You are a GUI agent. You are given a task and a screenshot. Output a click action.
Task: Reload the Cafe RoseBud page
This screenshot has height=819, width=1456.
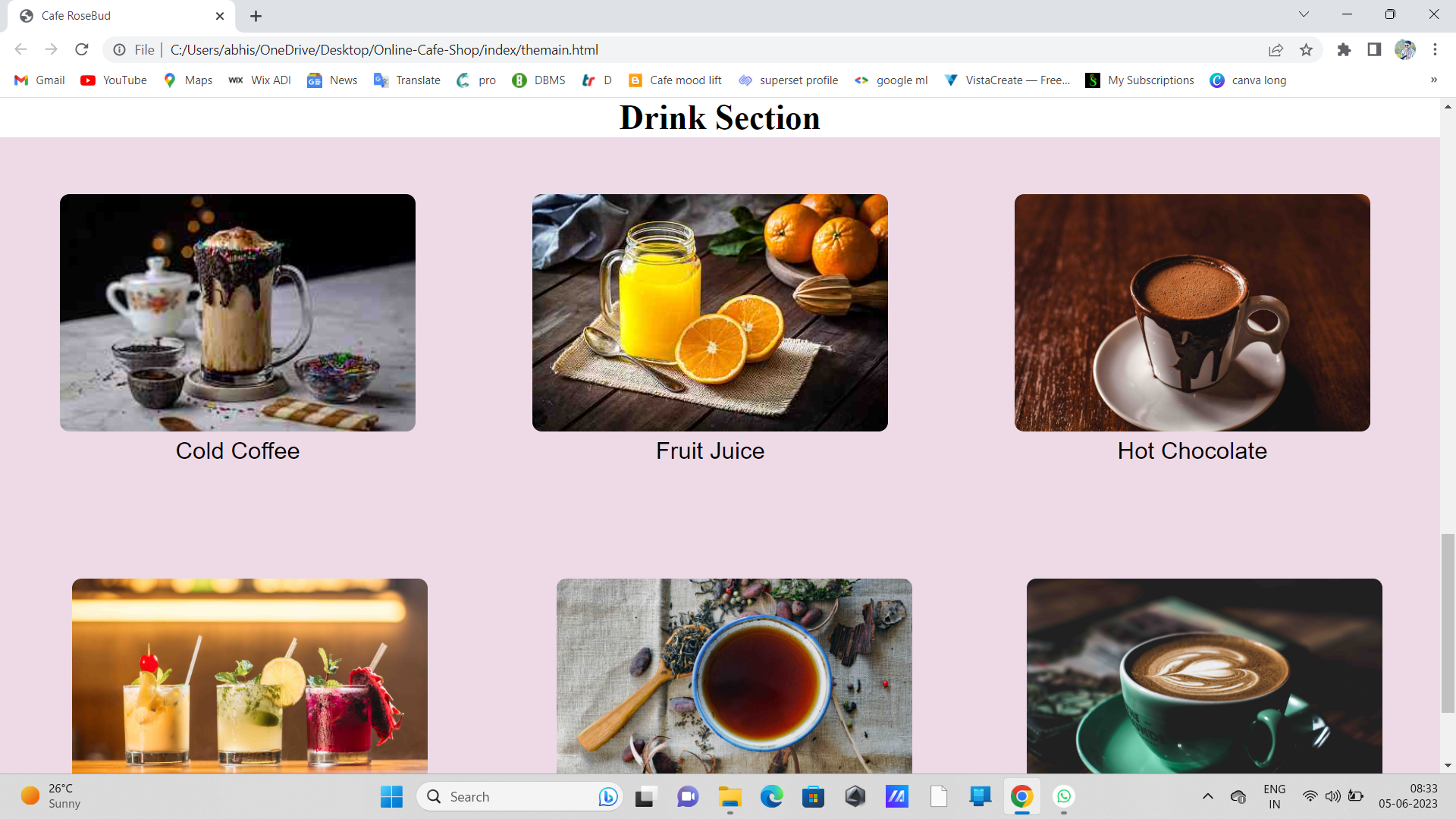pos(81,49)
